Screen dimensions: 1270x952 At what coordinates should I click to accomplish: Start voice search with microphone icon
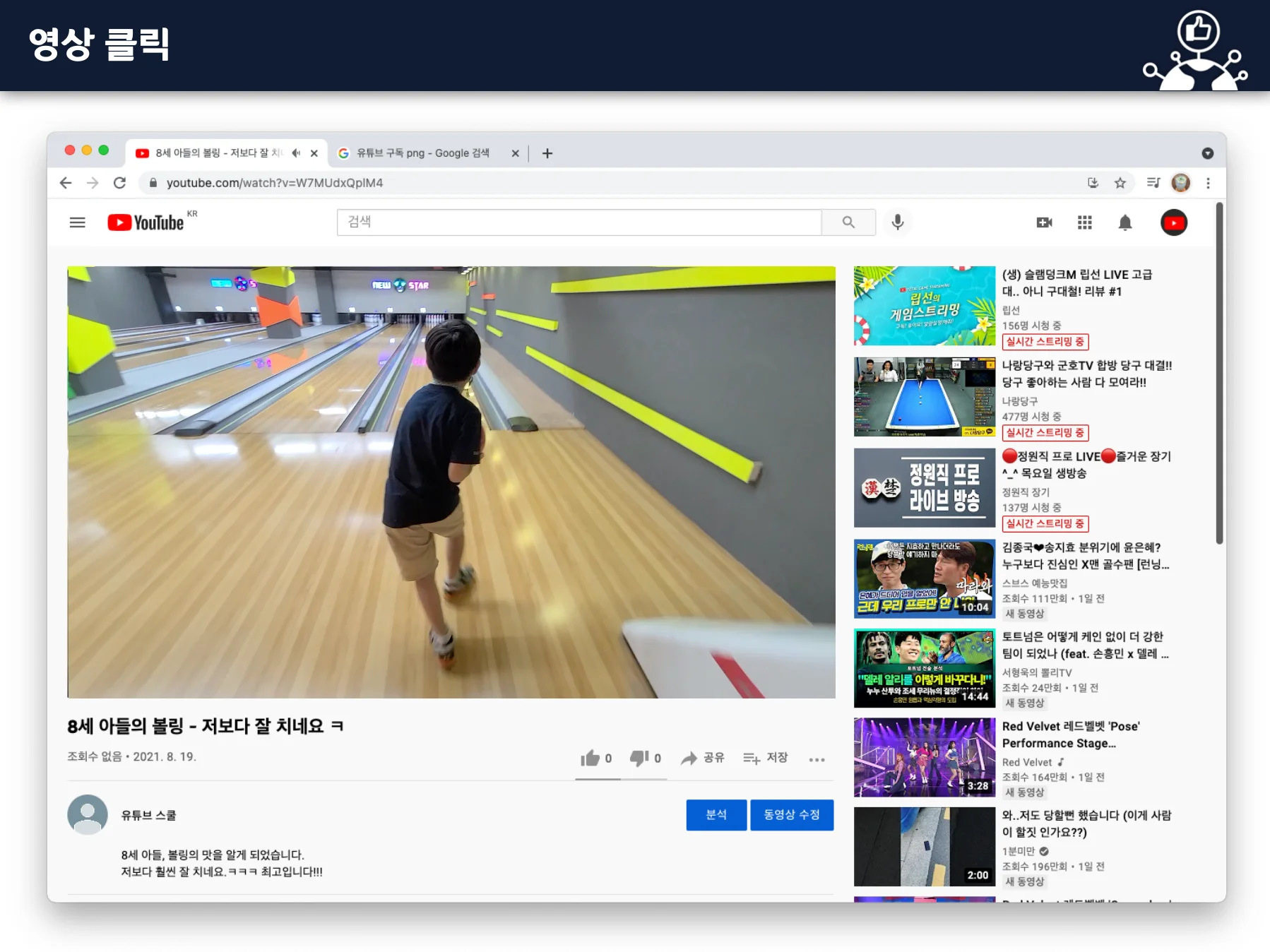click(x=898, y=222)
